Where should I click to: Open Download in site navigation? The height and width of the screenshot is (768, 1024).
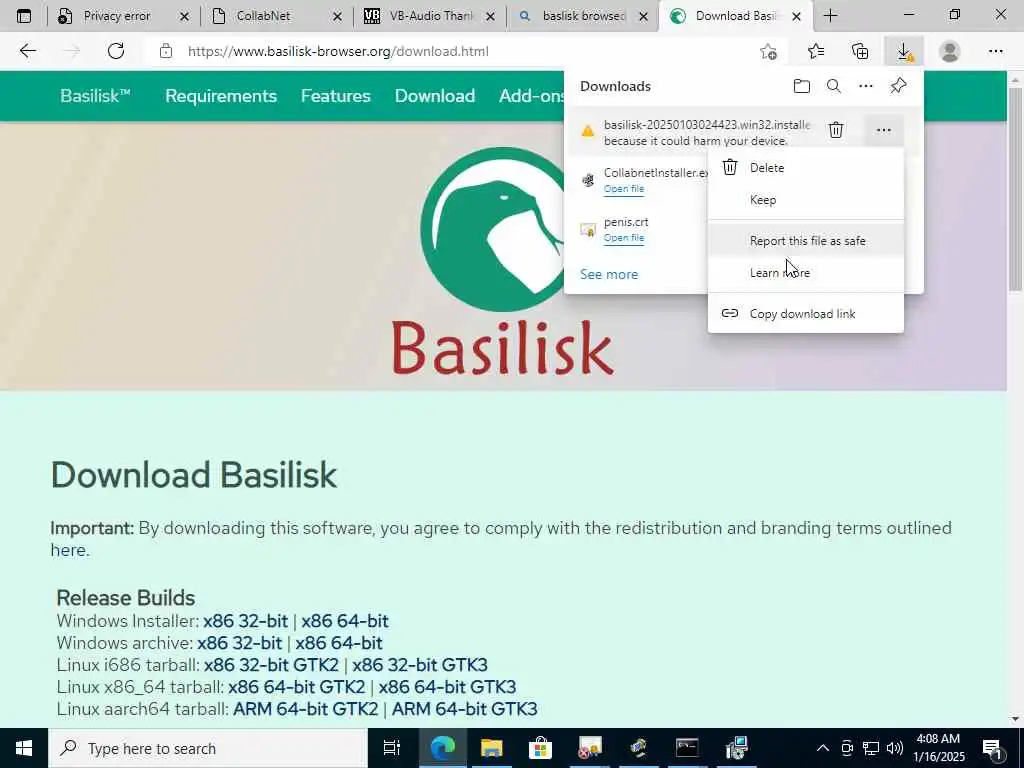point(435,96)
